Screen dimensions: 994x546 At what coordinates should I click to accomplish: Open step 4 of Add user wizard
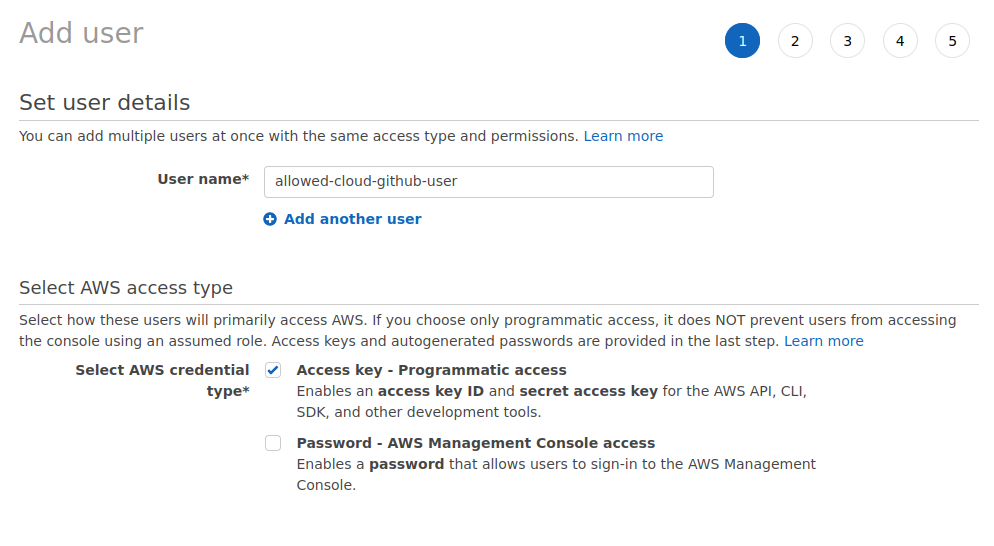(x=900, y=41)
